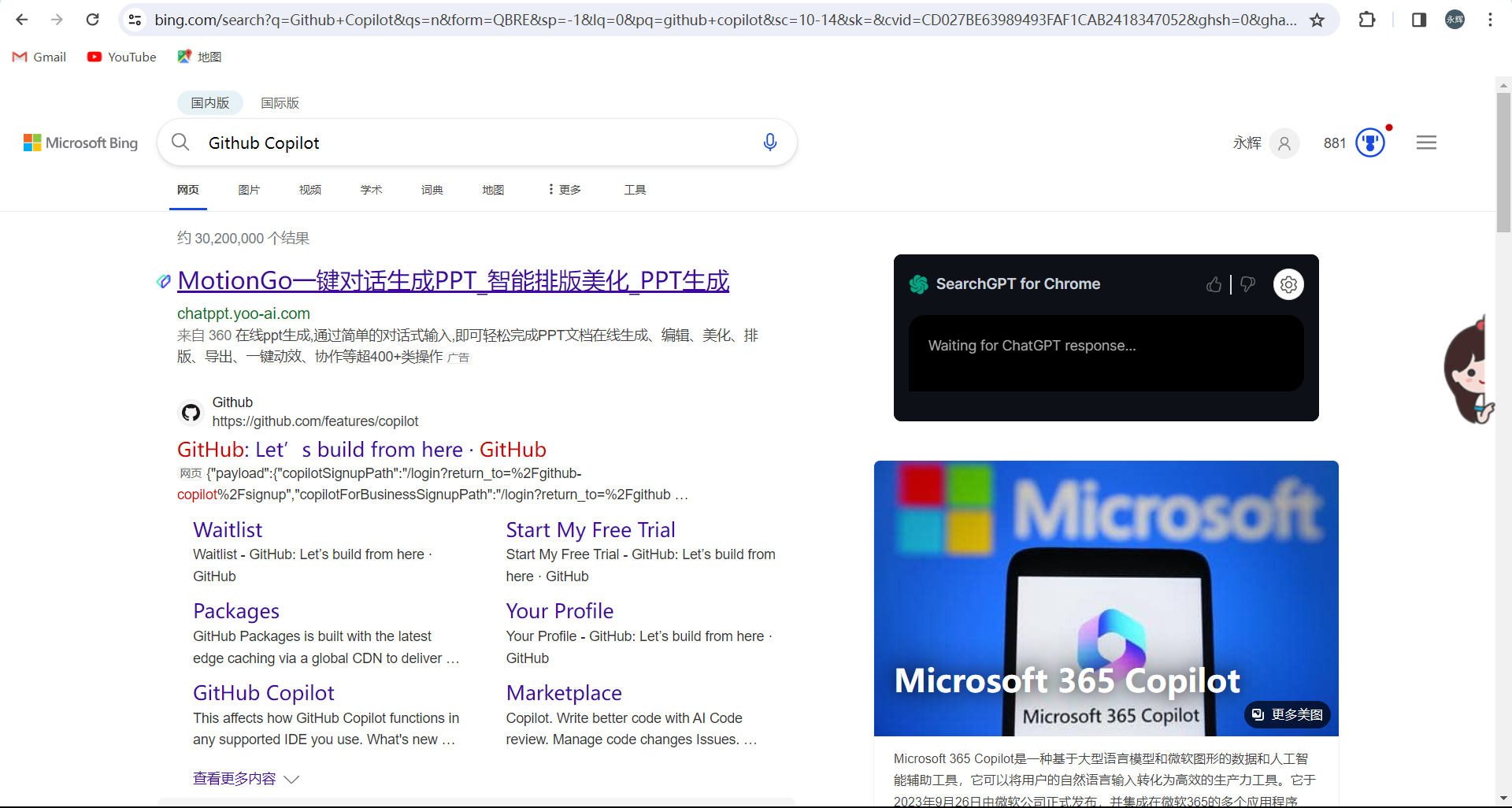The height and width of the screenshot is (808, 1512).
Task: Open the Chrome three-dot menu
Action: [x=1490, y=20]
